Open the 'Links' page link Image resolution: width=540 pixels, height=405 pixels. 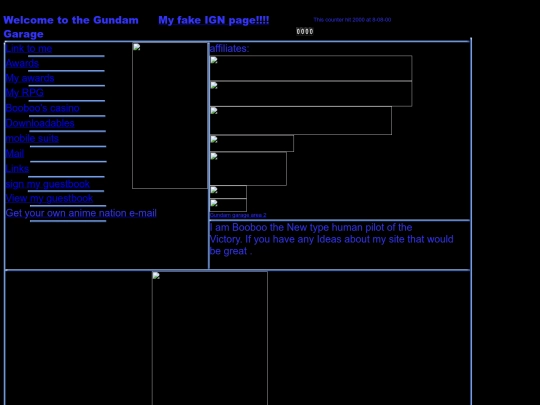[x=17, y=169]
